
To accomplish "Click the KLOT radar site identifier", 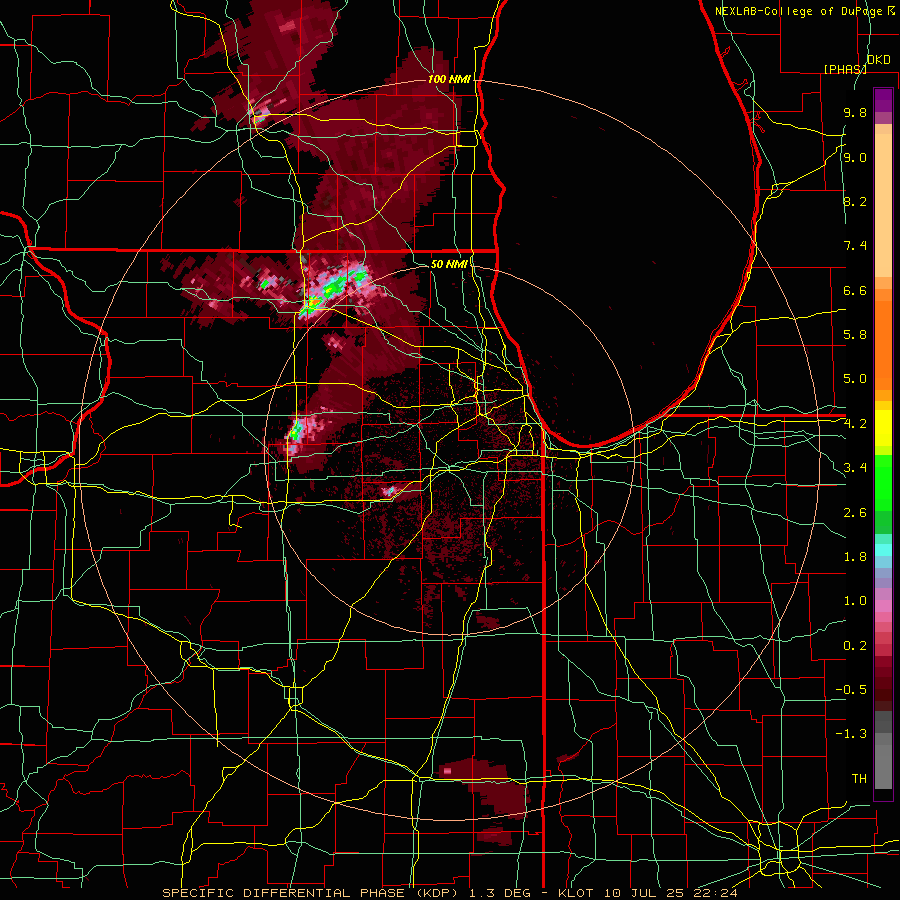I will [x=579, y=893].
